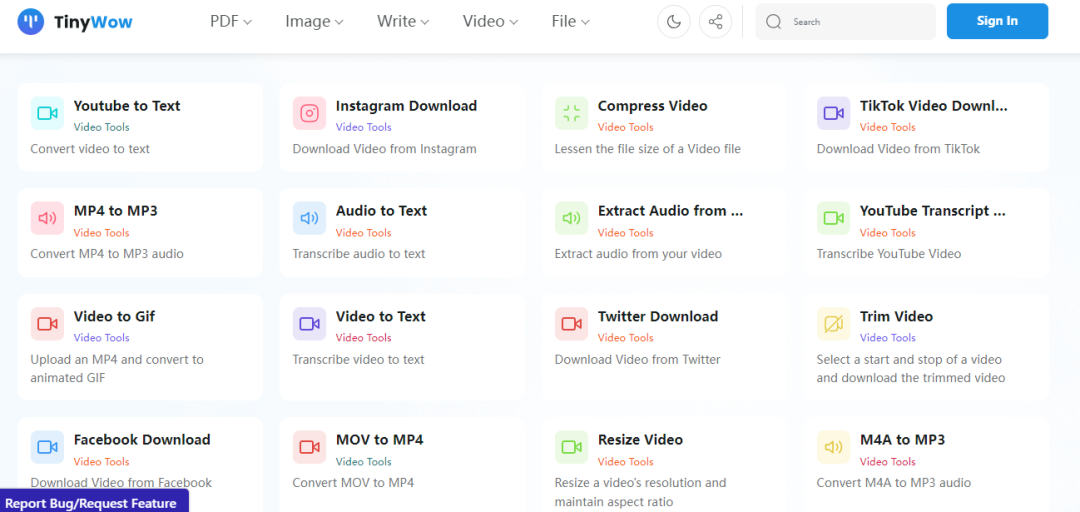Click Video Tools label under Audio to Text
The width and height of the screenshot is (1080, 512).
(364, 232)
